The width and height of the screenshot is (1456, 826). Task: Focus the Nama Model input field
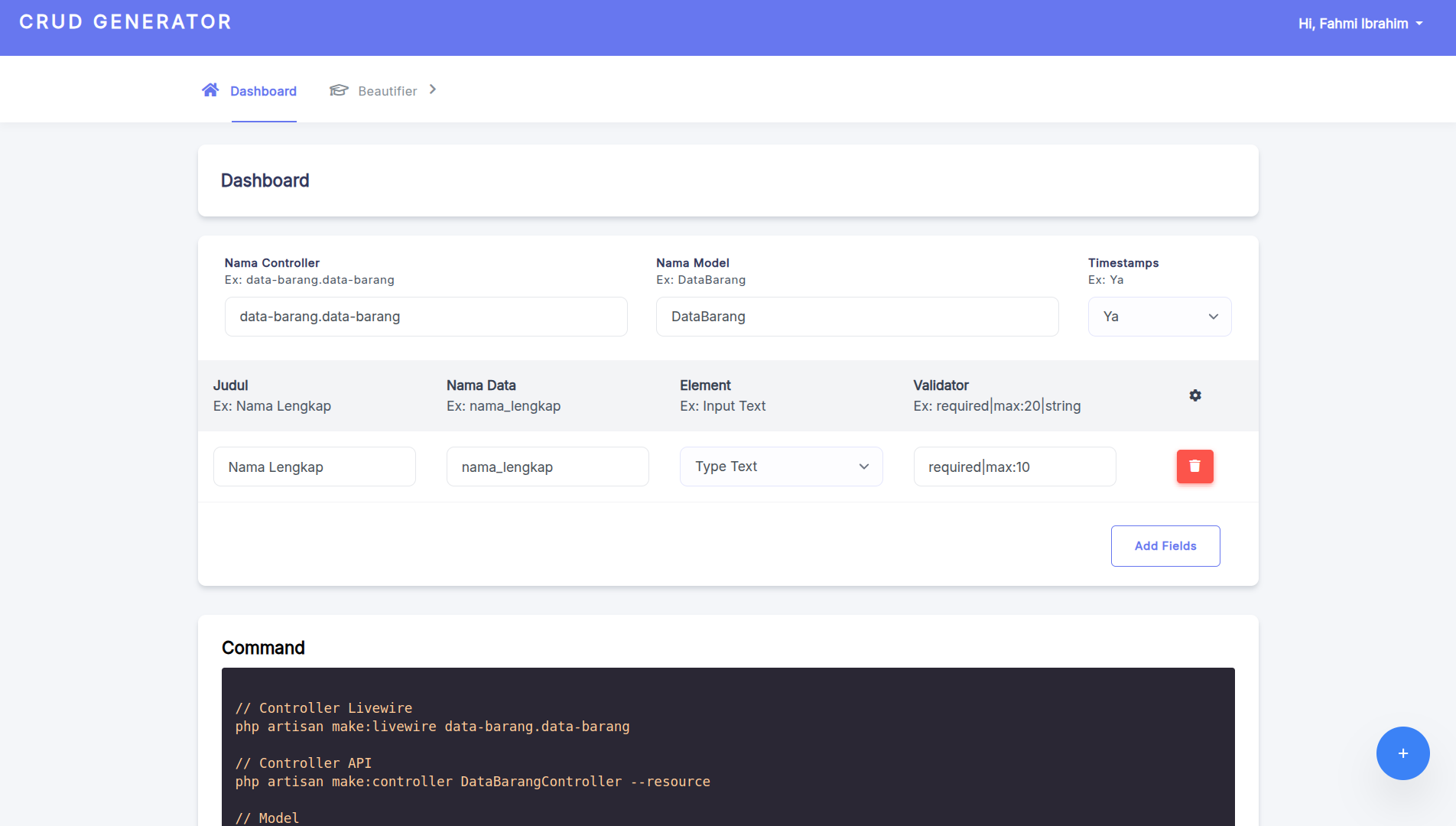pyautogui.click(x=856, y=317)
